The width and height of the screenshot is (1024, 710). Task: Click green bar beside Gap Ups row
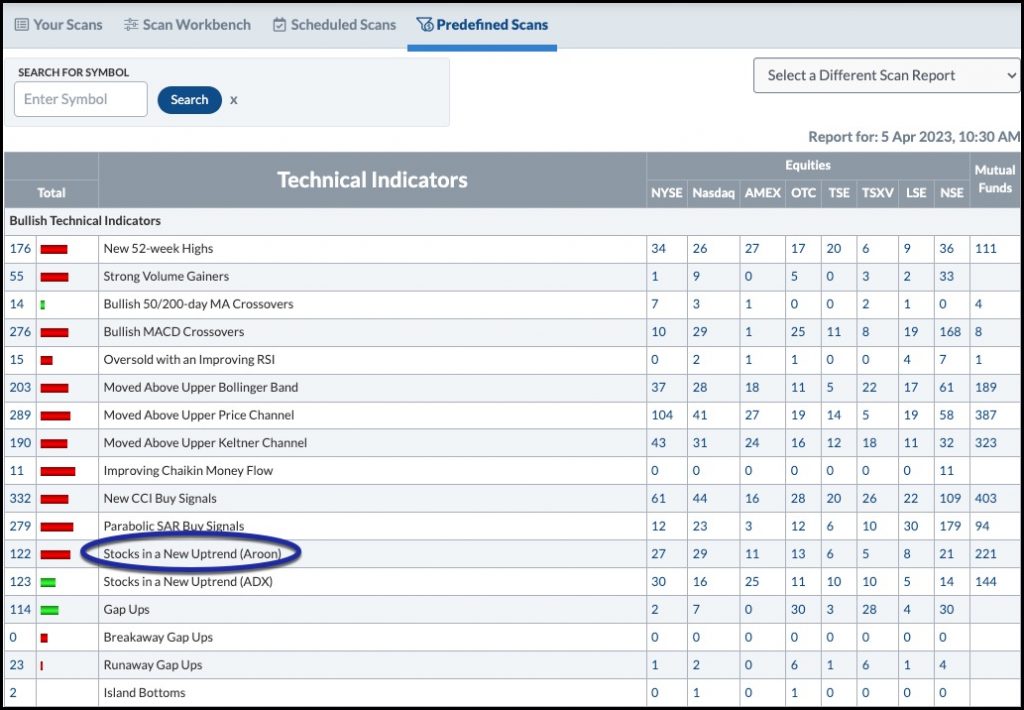[50, 610]
